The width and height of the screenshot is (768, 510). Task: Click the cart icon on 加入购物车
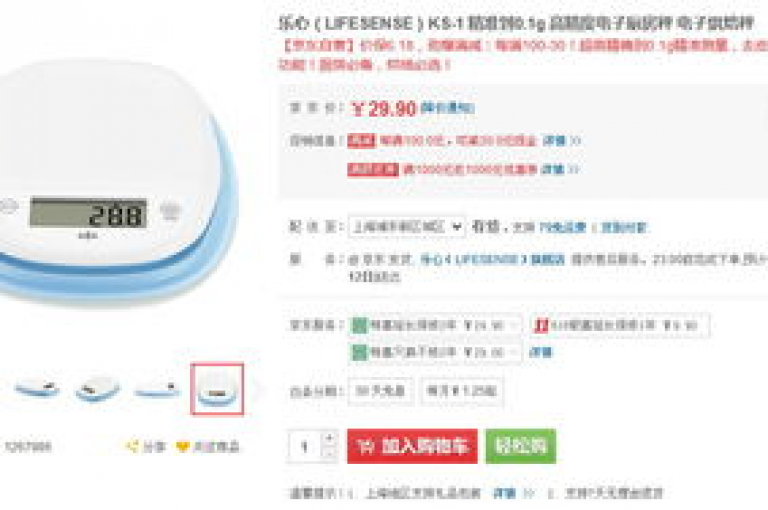pos(367,446)
